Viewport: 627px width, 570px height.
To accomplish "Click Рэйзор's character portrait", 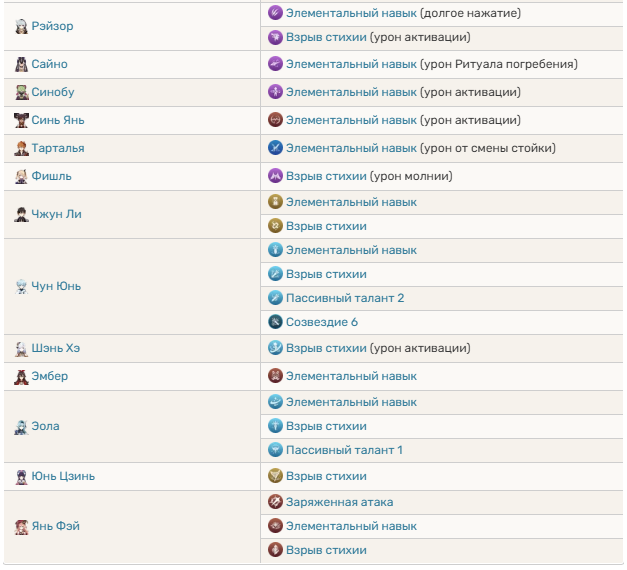I will click(x=21, y=26).
